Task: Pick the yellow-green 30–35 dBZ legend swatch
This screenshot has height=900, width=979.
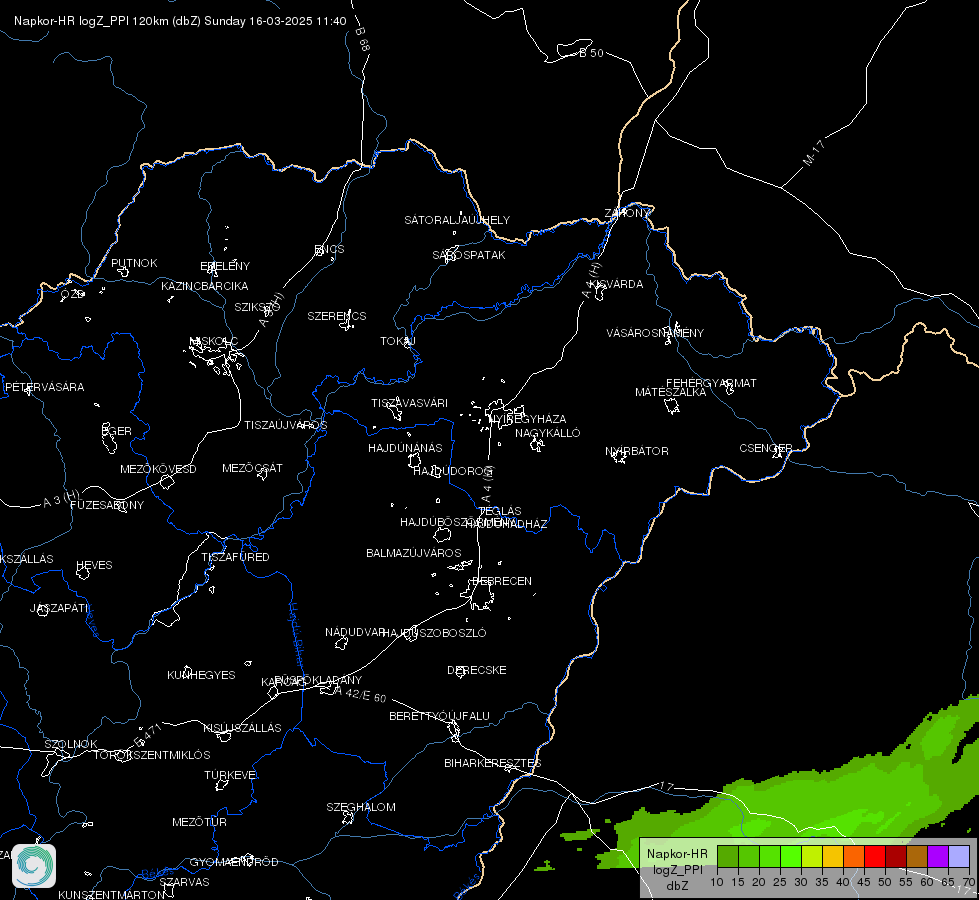Action: coord(812,856)
